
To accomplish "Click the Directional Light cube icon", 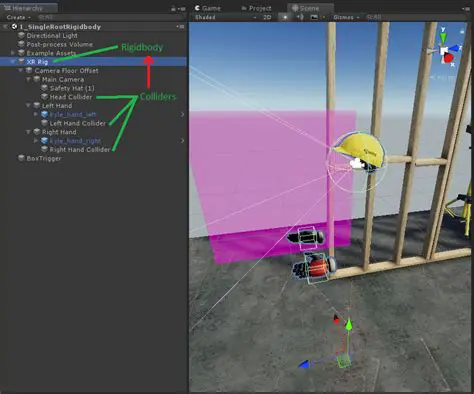I will 22,35.
